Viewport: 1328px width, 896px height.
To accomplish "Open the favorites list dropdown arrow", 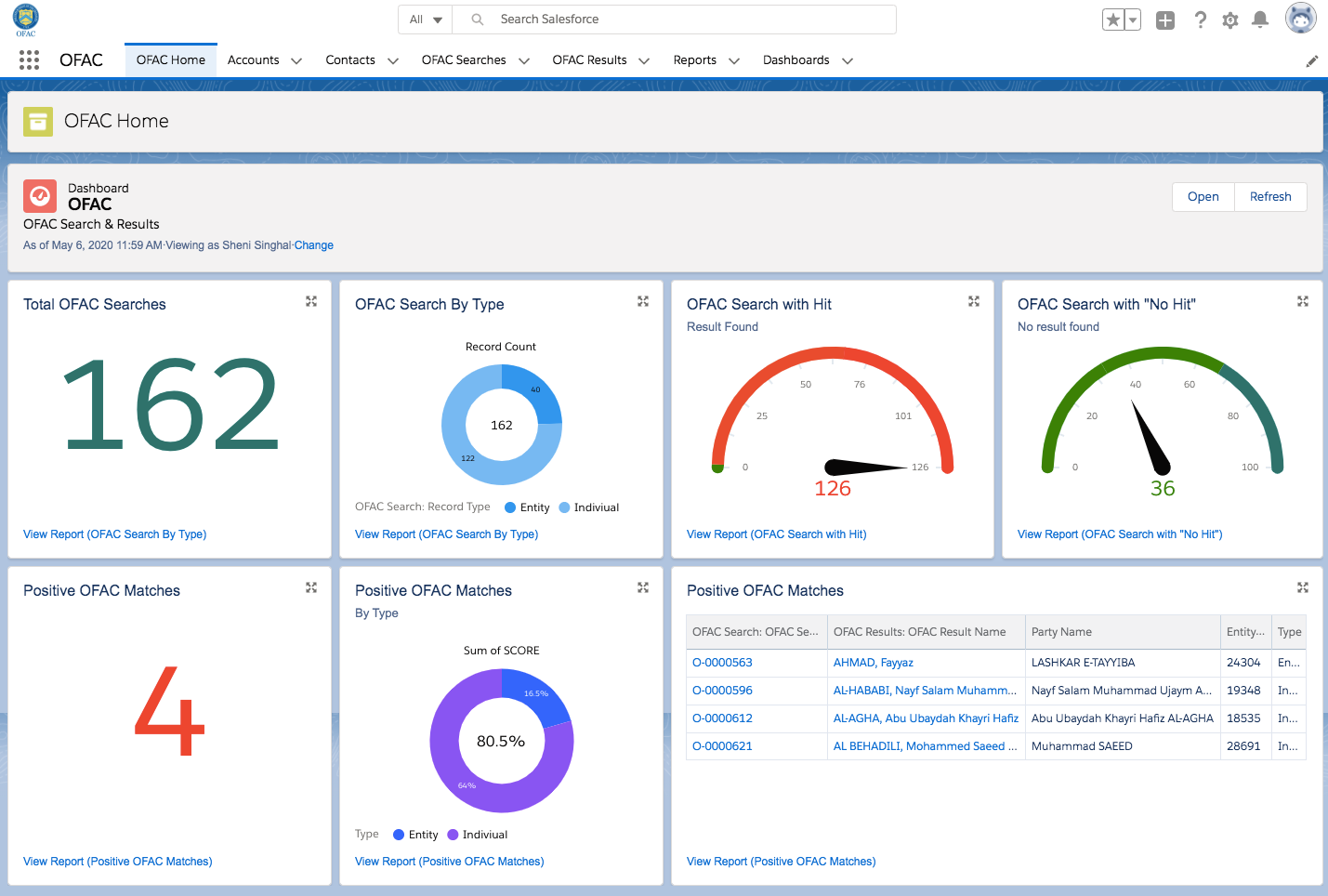I will point(1133,20).
